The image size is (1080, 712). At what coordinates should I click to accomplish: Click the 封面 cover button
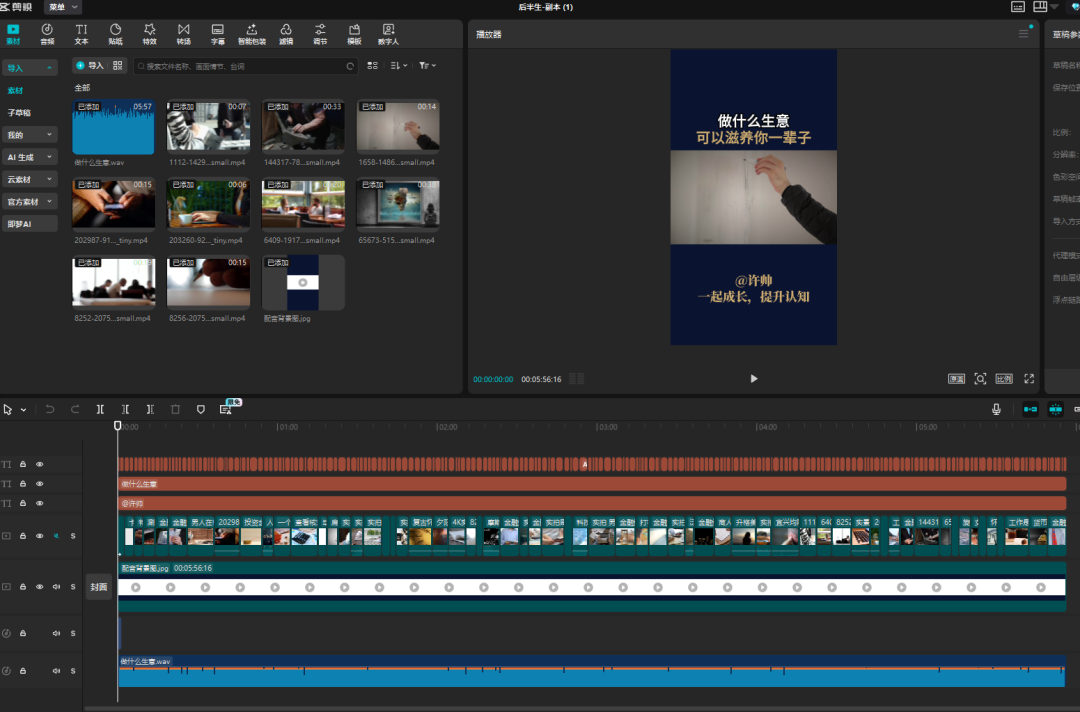(x=98, y=587)
